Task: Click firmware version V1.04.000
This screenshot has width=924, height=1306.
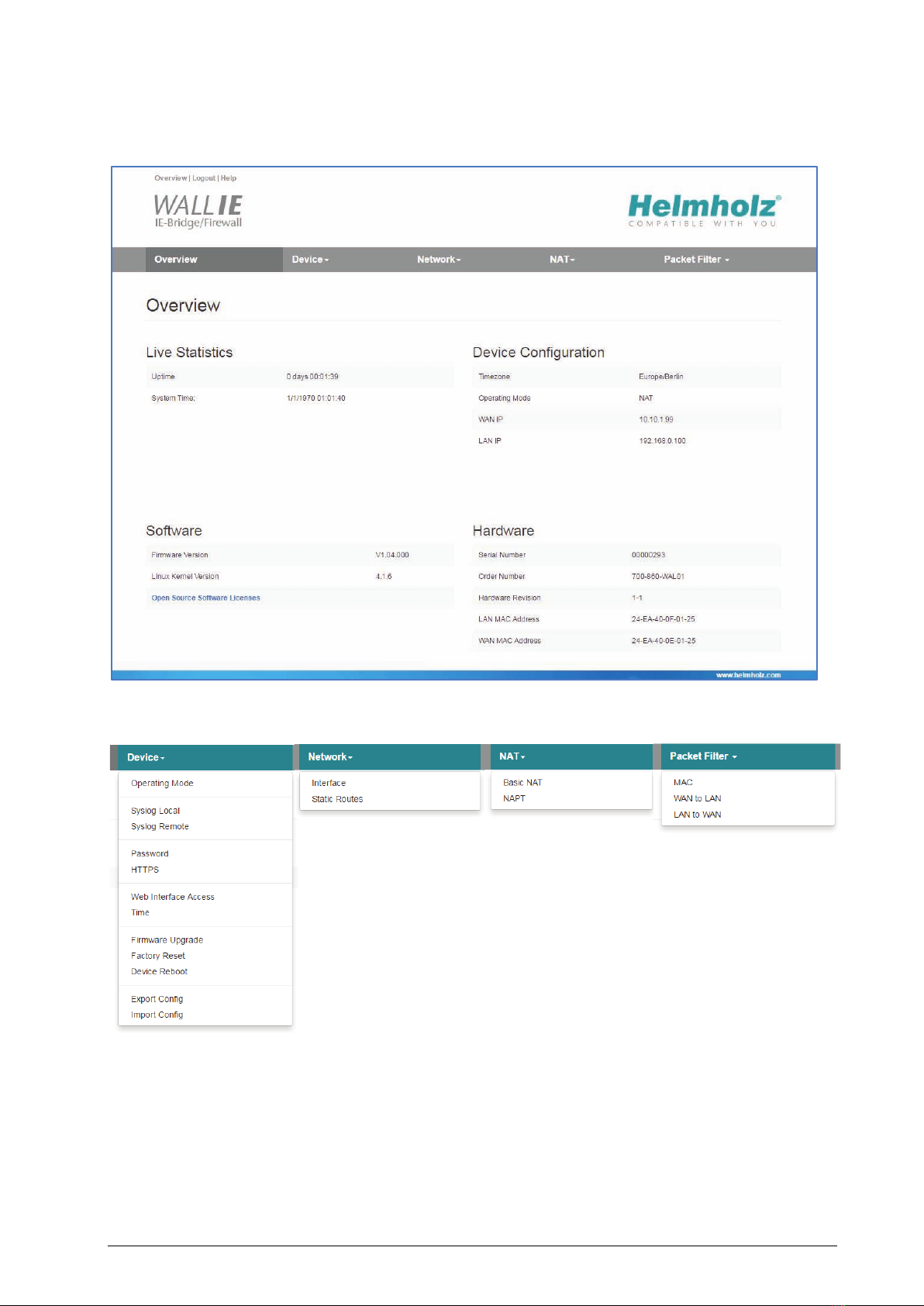Action: 392,555
